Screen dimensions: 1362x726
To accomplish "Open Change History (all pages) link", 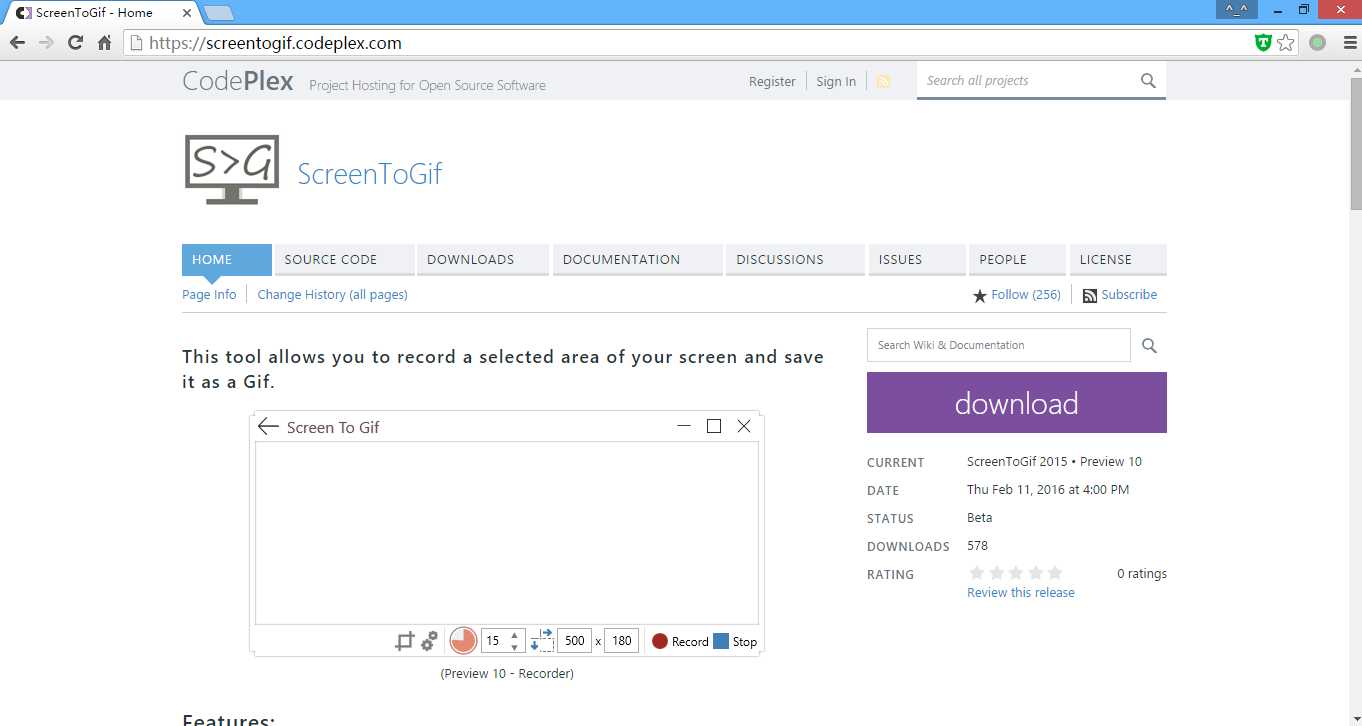I will (x=332, y=295).
